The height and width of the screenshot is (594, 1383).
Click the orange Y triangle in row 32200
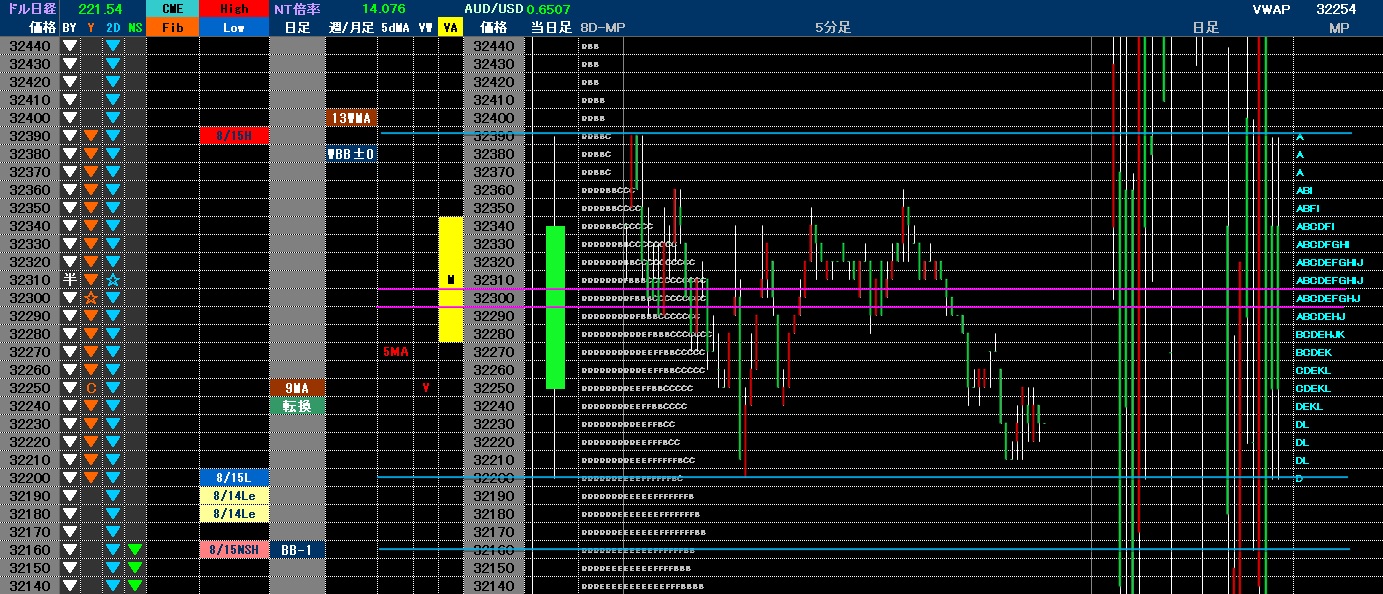(91, 478)
